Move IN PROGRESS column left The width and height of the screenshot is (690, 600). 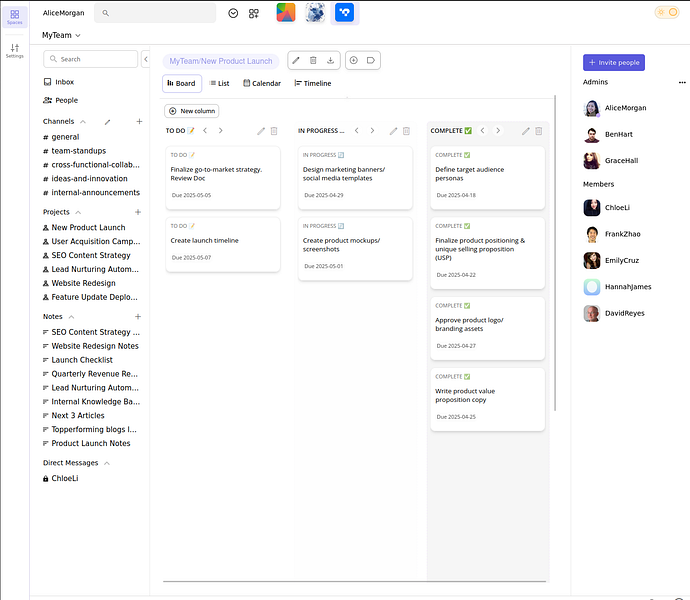pyautogui.click(x=356, y=130)
